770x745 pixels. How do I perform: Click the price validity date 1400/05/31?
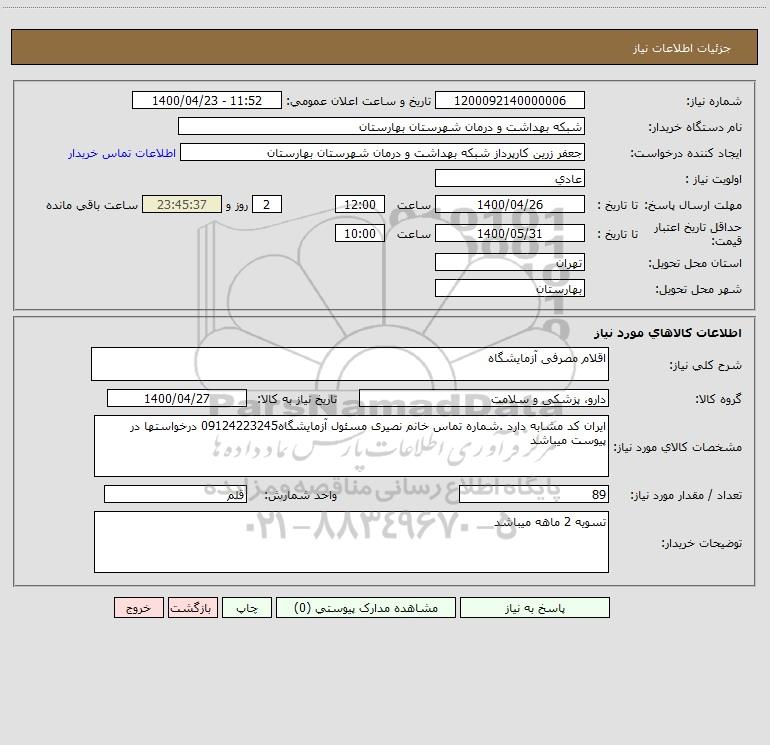pyautogui.click(x=510, y=233)
